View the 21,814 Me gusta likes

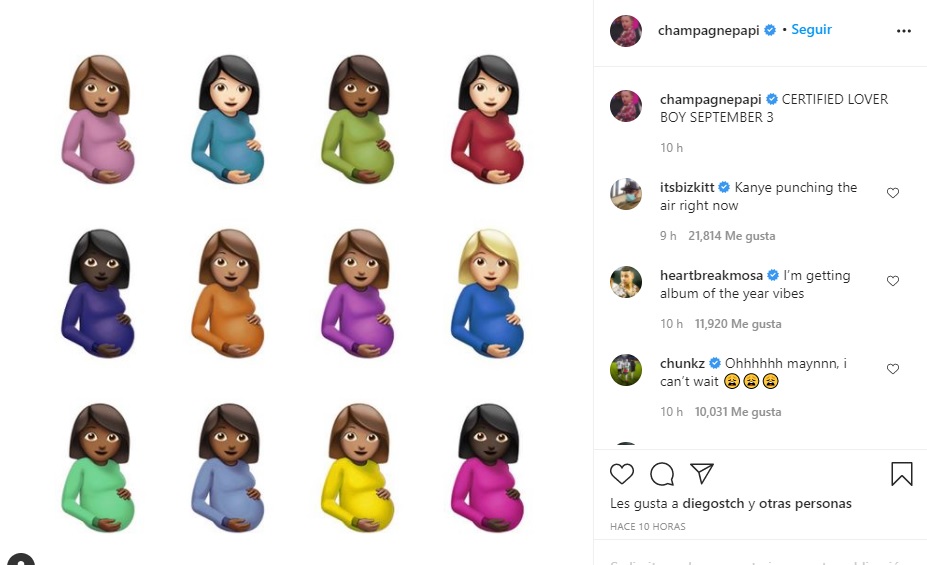point(731,236)
